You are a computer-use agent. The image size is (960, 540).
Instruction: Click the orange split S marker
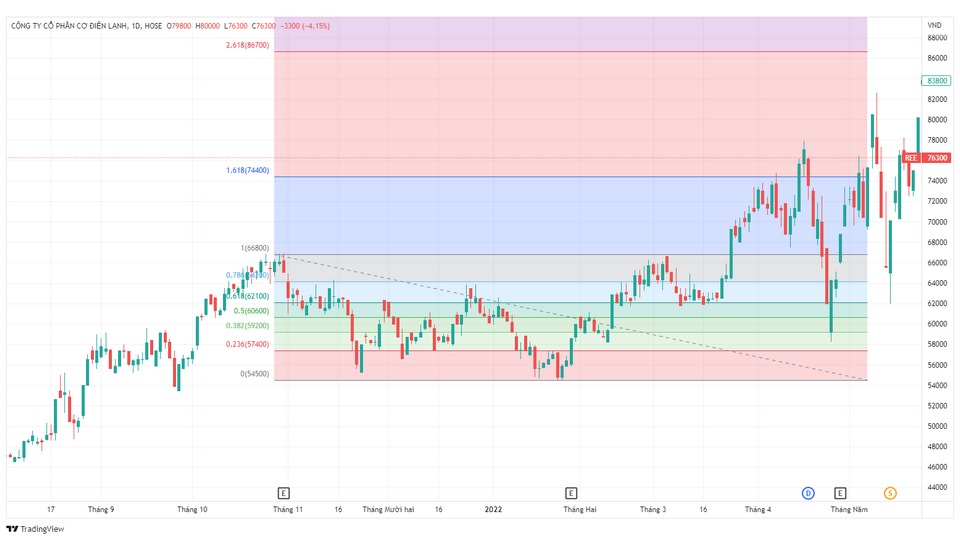(890, 493)
